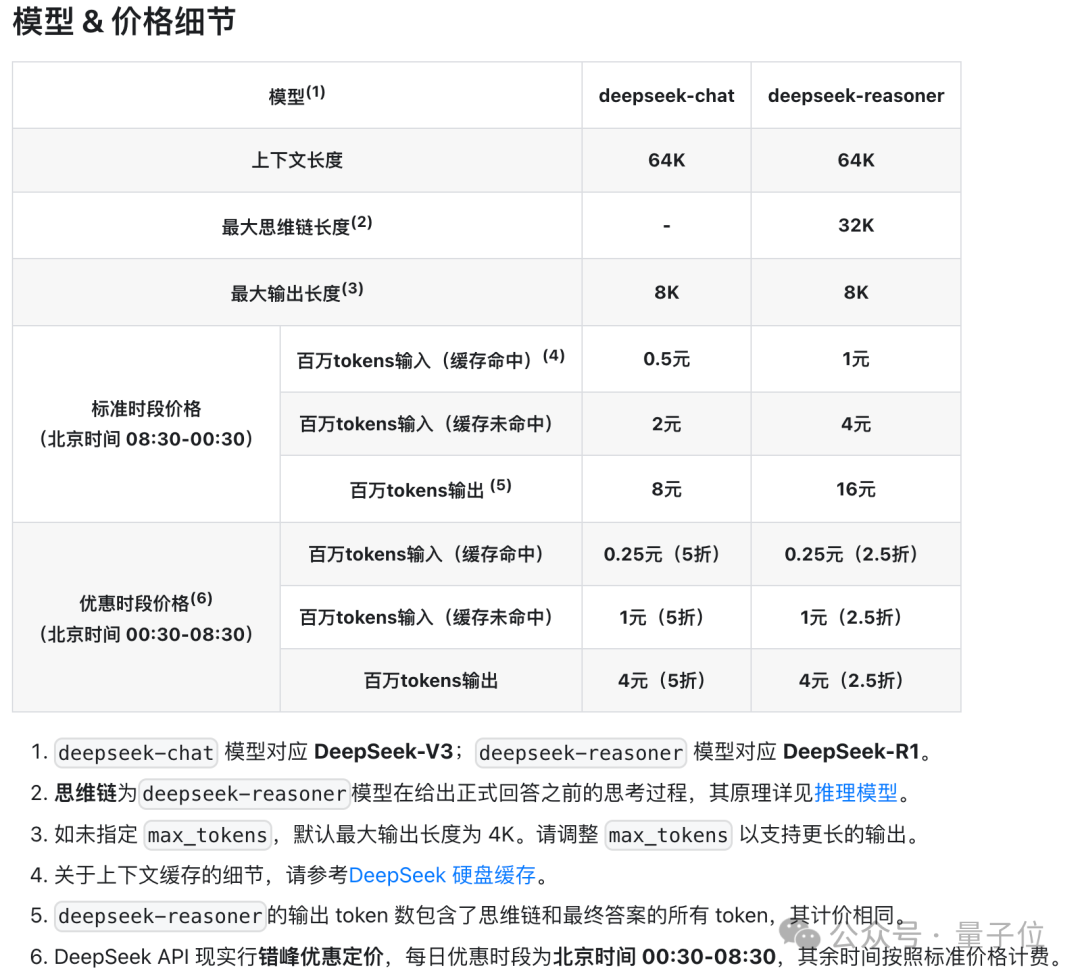The width and height of the screenshot is (1080, 979).
Task: Select the 8元 price cell
Action: click(666, 489)
